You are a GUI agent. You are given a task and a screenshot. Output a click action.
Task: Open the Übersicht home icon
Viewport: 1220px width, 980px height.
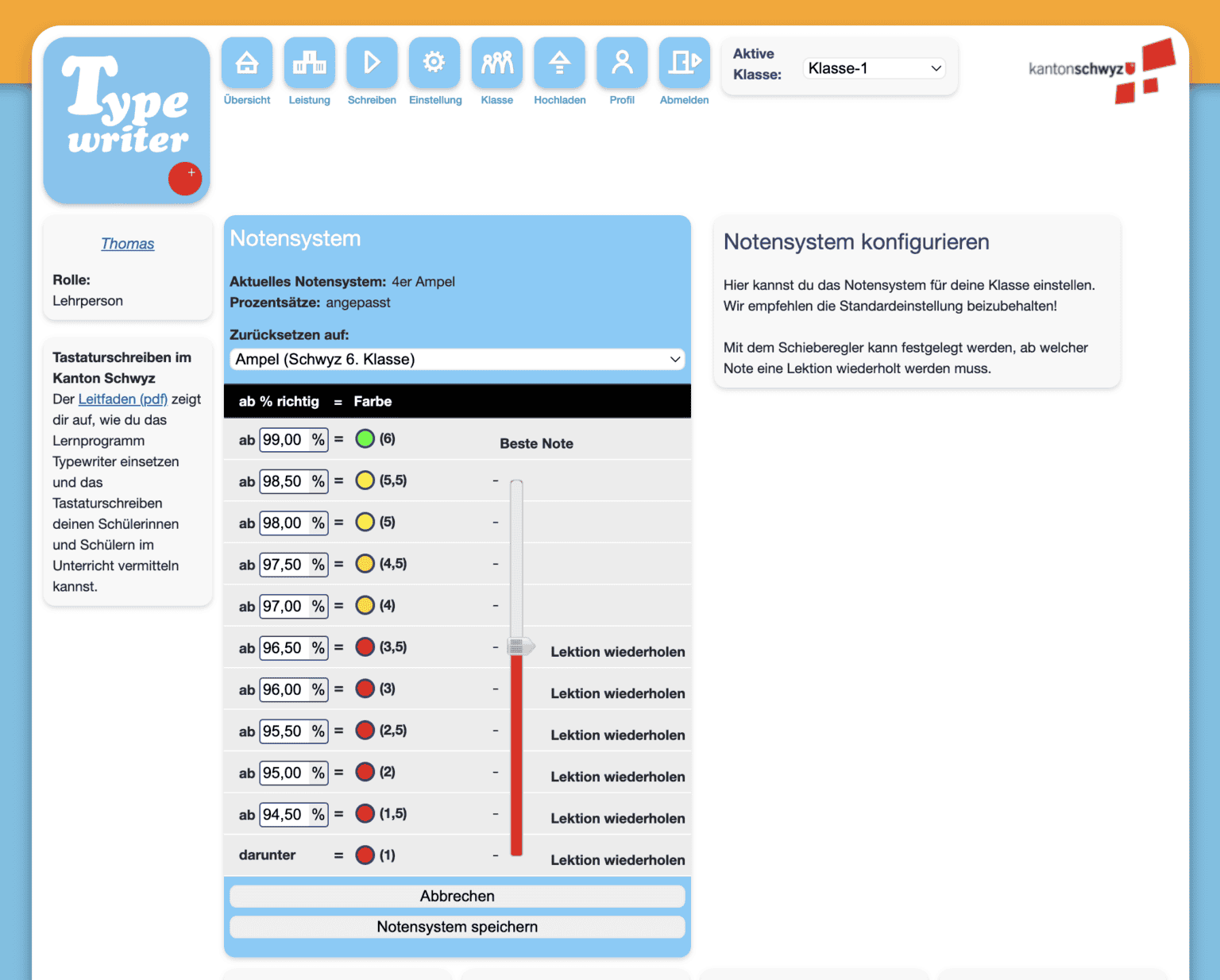[x=247, y=63]
